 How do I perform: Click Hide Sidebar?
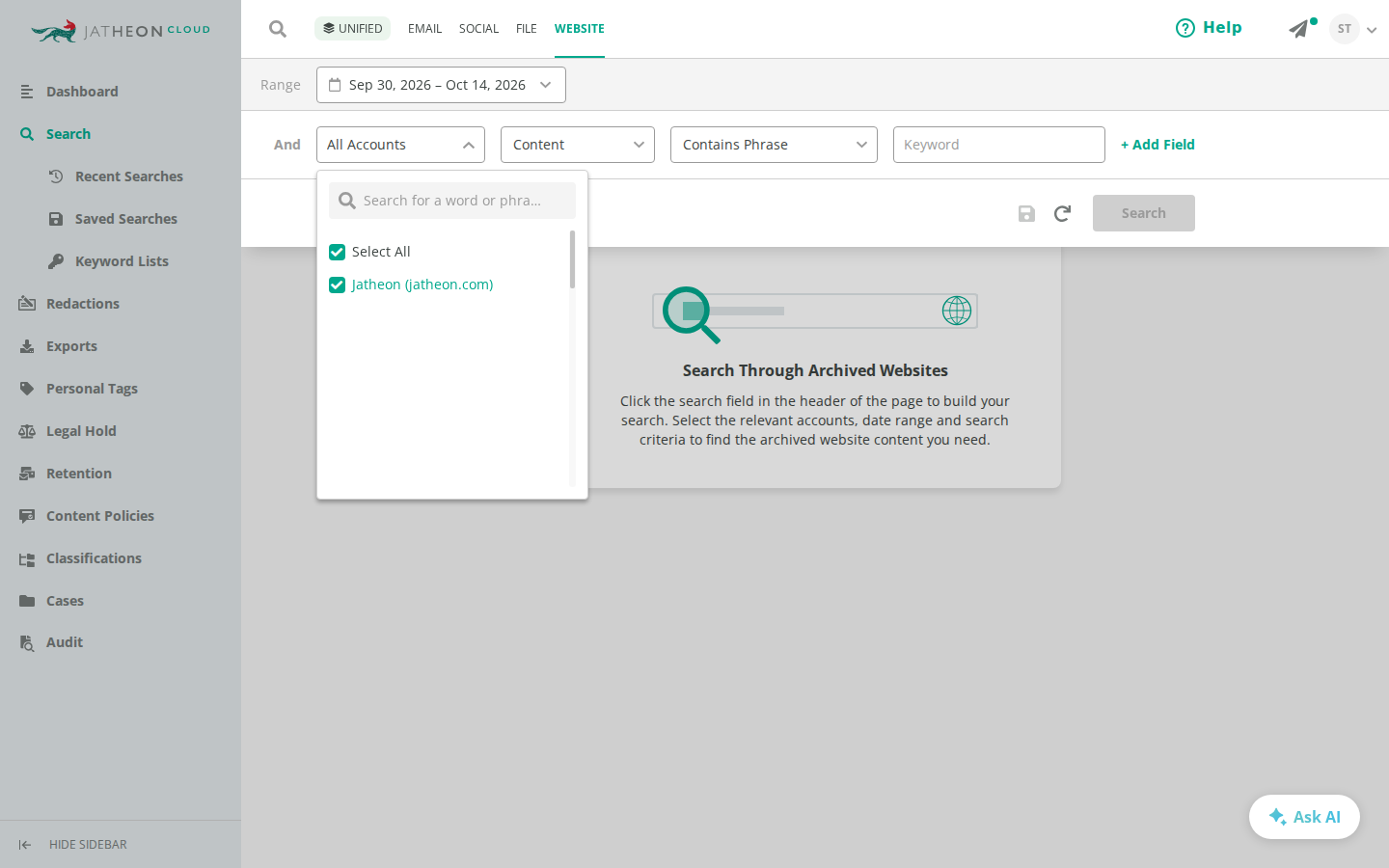pyautogui.click(x=72, y=845)
